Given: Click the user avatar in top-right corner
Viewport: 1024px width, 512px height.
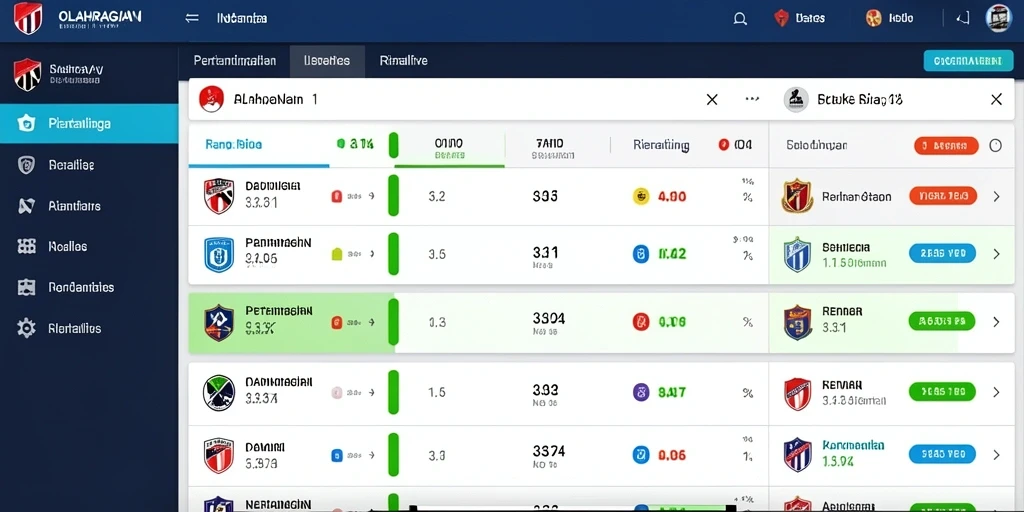Looking at the screenshot, I should pos(998,18).
